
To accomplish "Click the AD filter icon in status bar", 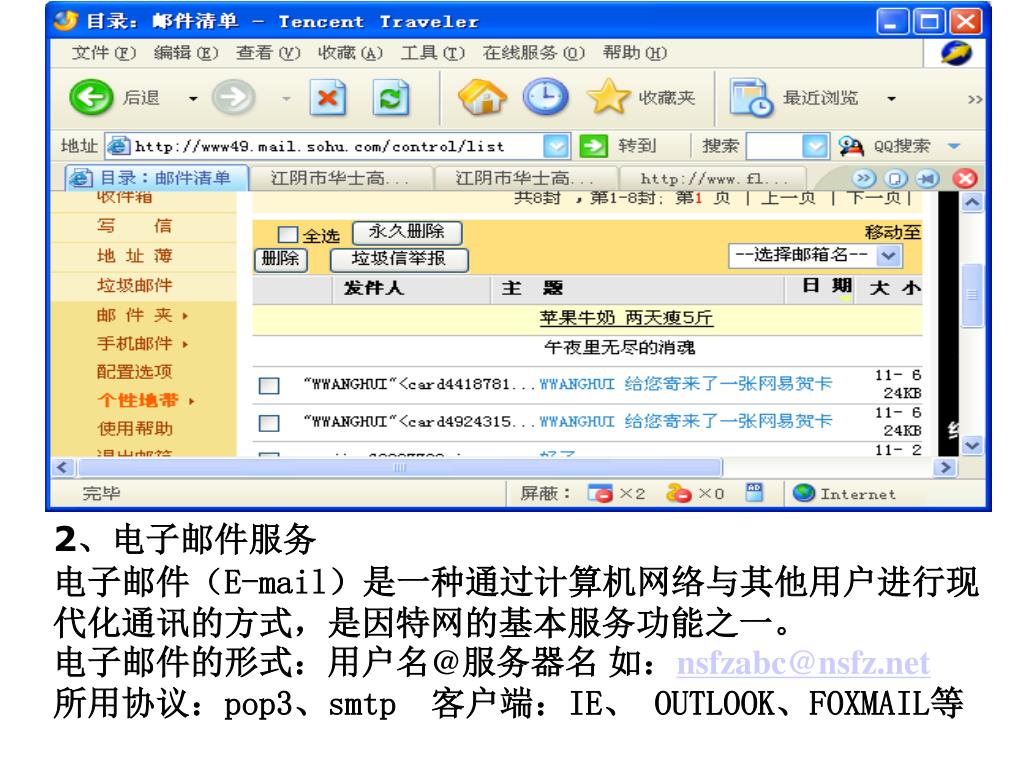I will tap(754, 492).
